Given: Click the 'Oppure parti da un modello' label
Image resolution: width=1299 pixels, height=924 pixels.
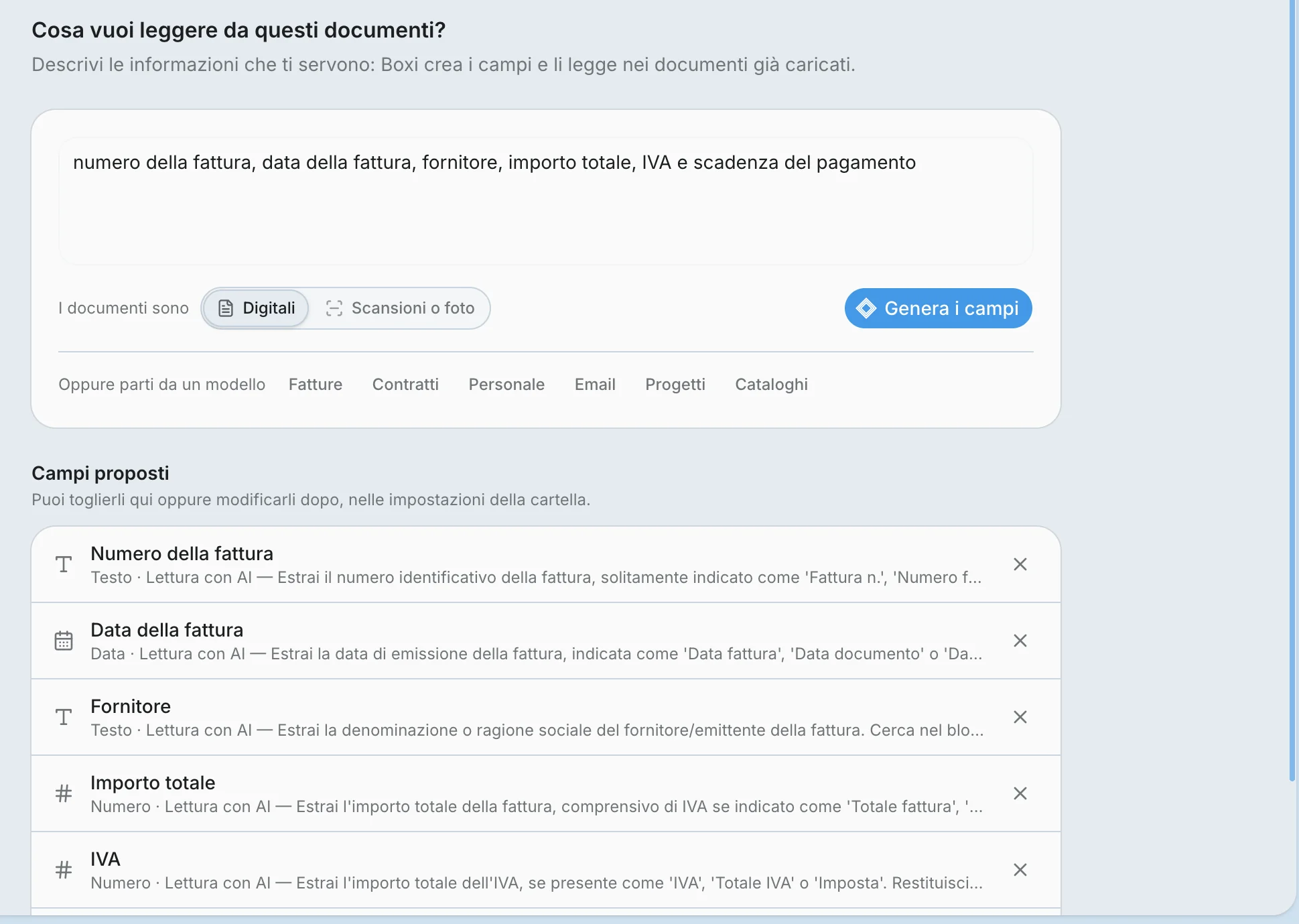Looking at the screenshot, I should pos(161,385).
